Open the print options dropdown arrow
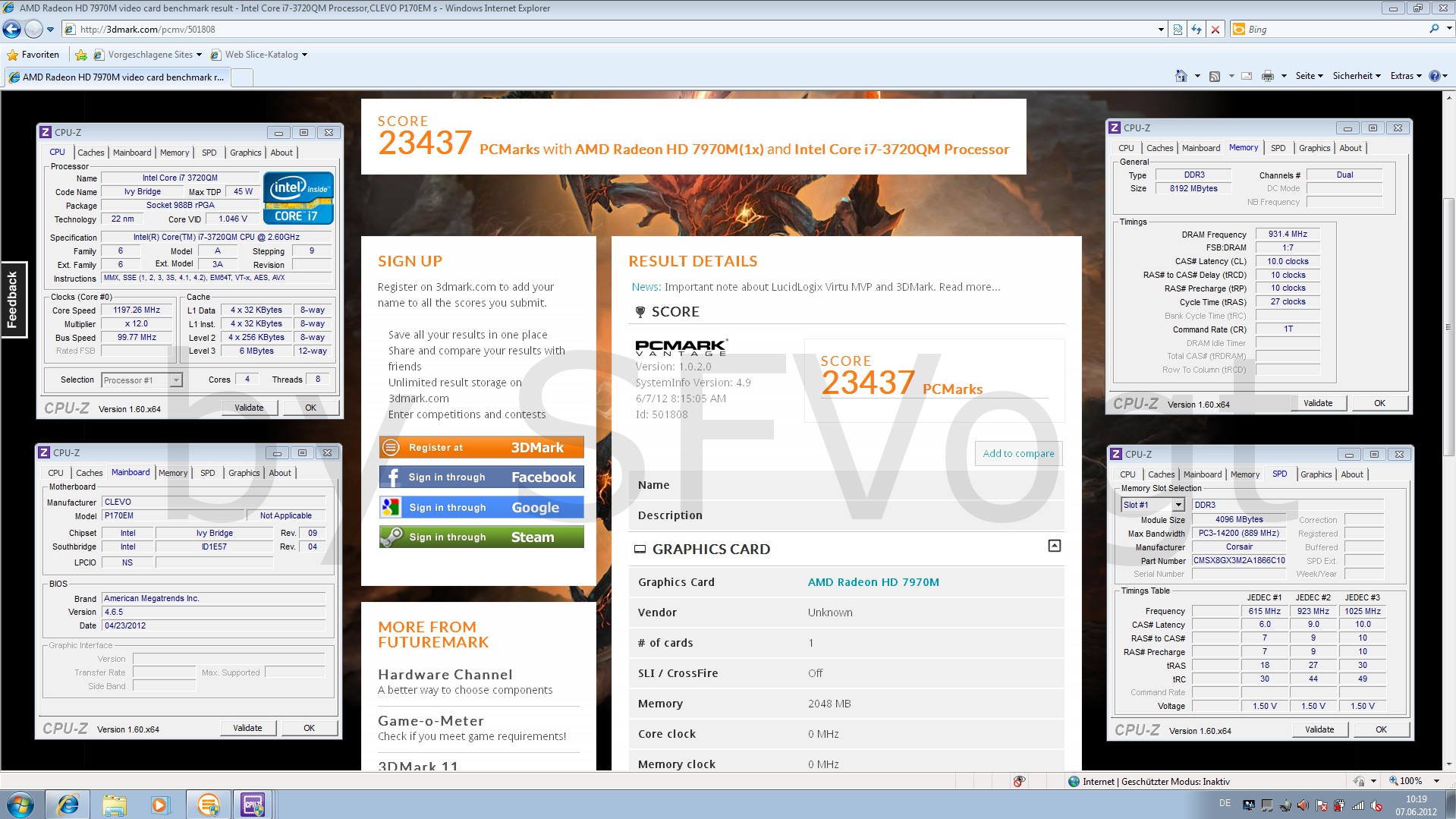 tap(1284, 76)
